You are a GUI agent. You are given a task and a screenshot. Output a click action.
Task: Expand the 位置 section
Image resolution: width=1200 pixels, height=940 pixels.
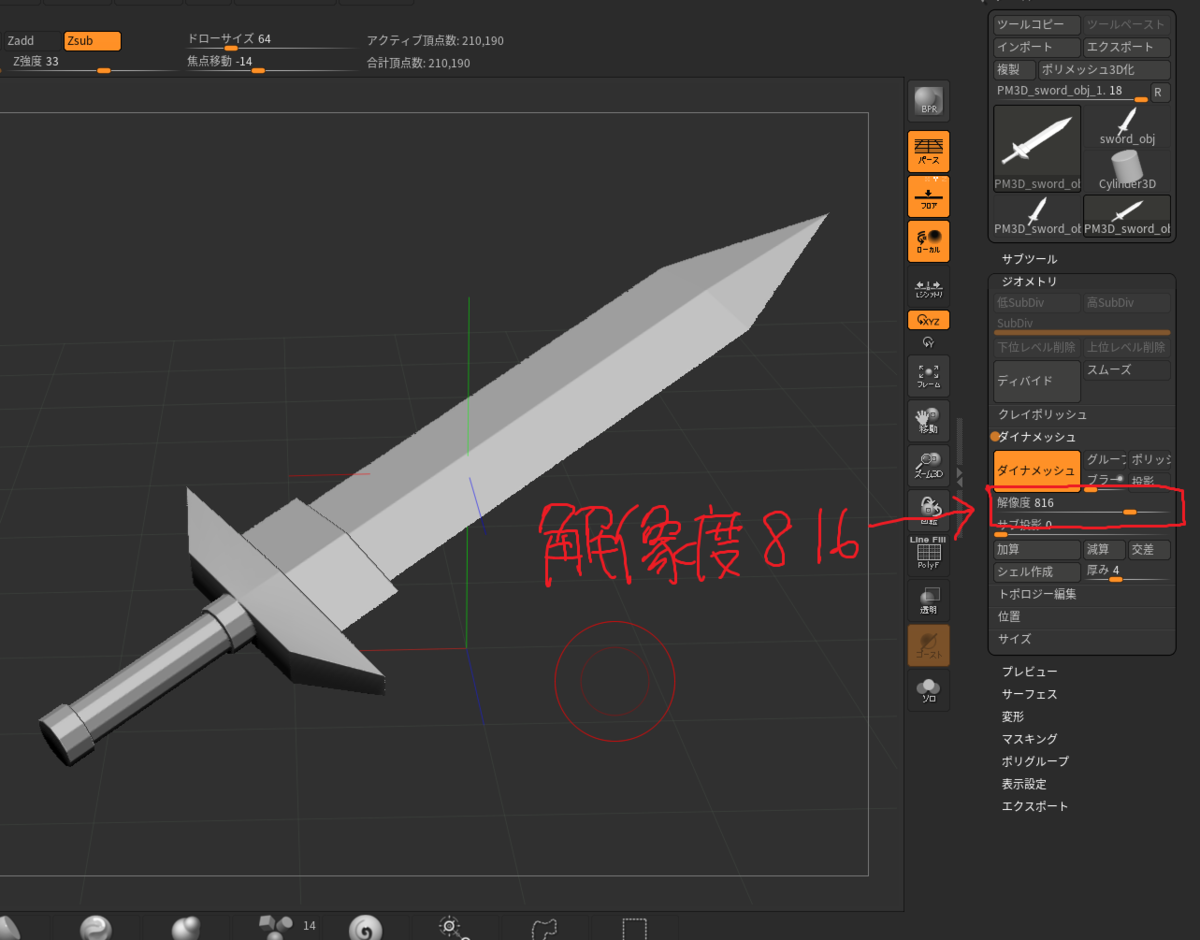tap(1009, 617)
